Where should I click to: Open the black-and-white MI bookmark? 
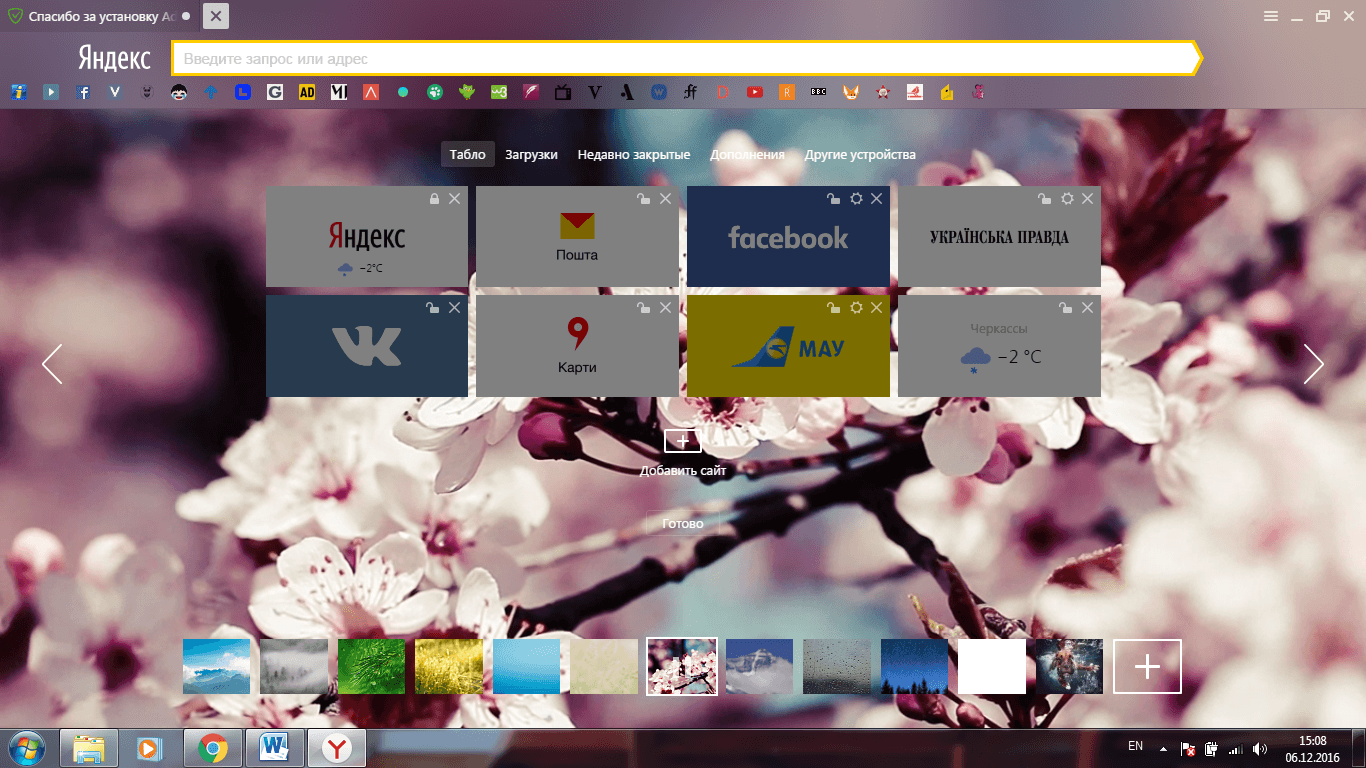[339, 92]
